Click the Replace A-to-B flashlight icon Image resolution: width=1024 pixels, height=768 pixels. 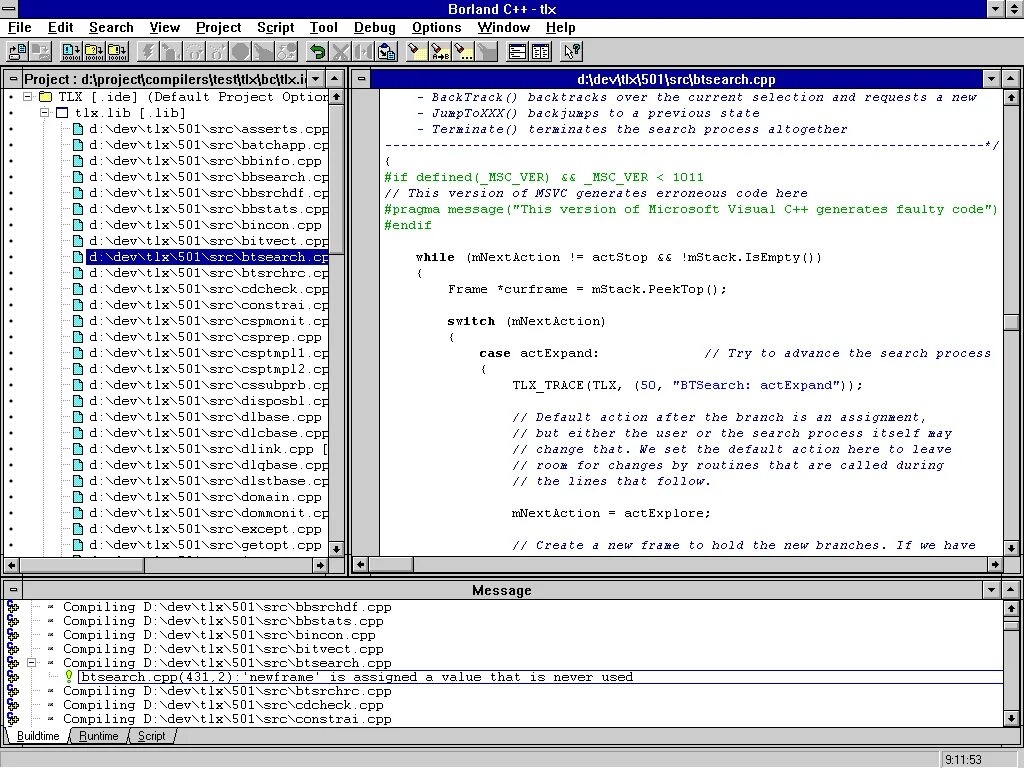point(440,52)
